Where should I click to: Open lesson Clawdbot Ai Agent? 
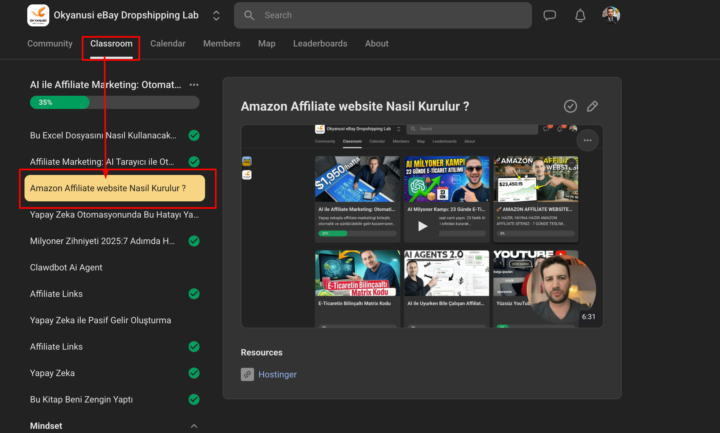[x=66, y=267]
